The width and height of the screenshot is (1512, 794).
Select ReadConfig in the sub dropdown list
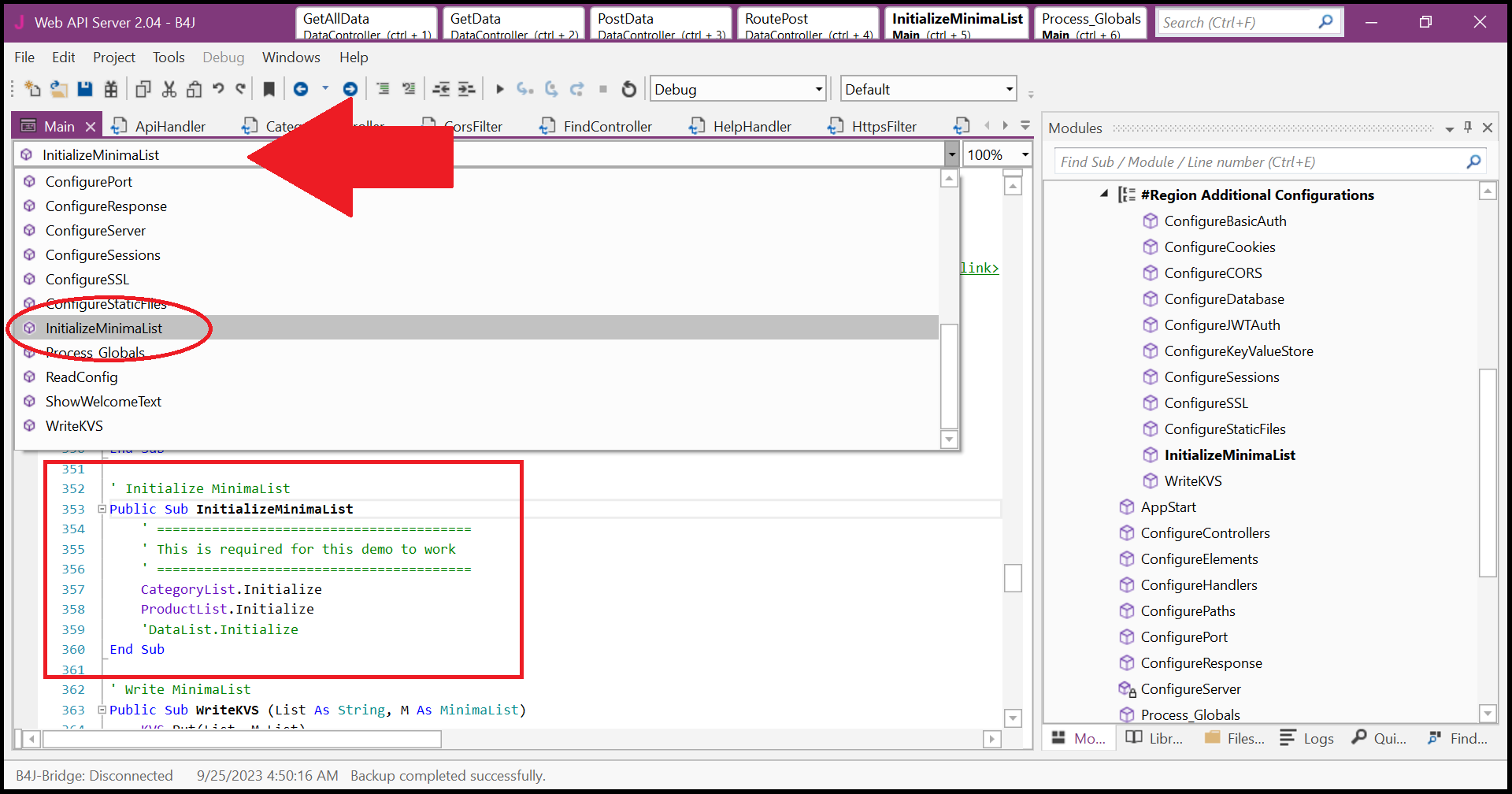[x=476, y=377]
